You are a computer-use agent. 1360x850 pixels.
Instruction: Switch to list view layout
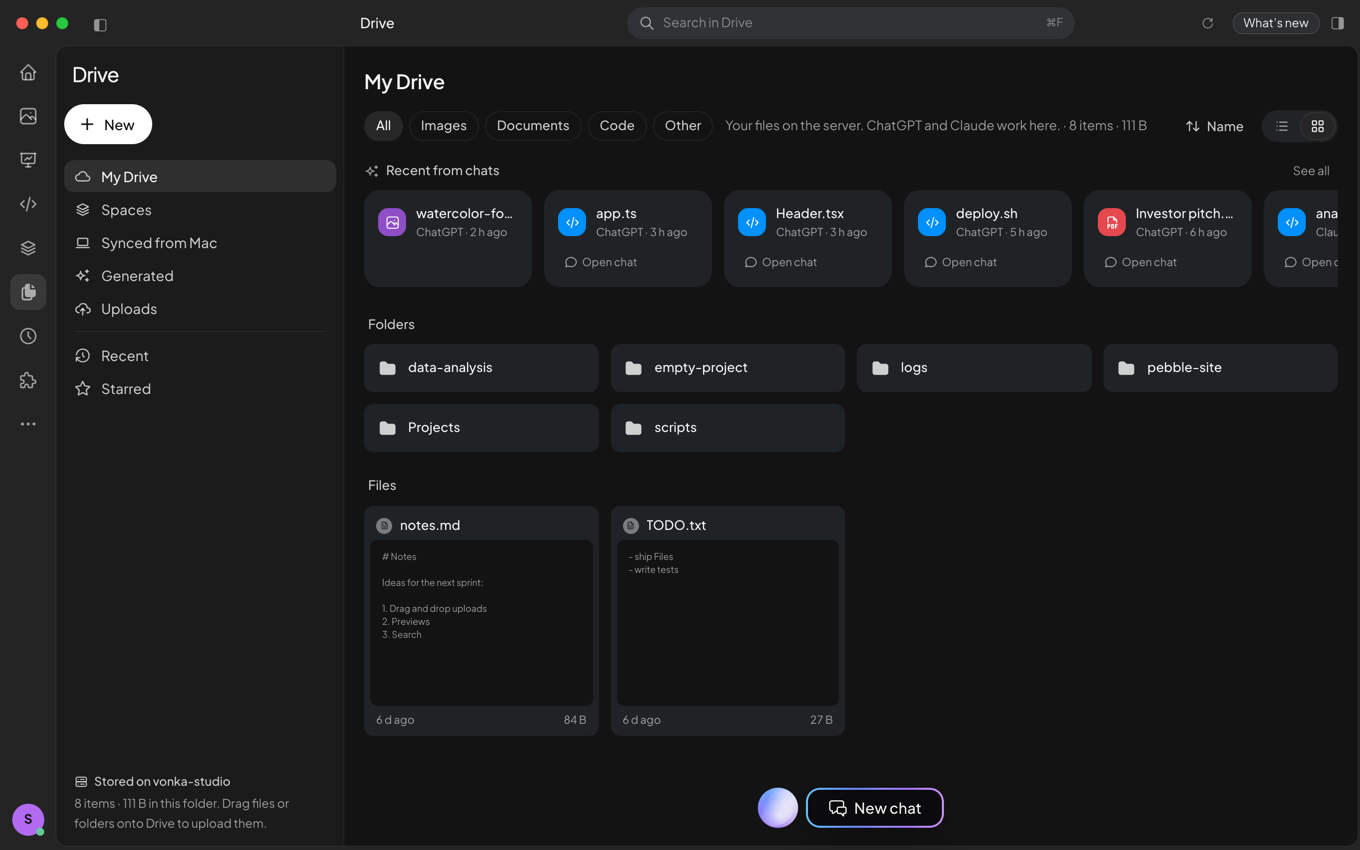(x=1282, y=126)
